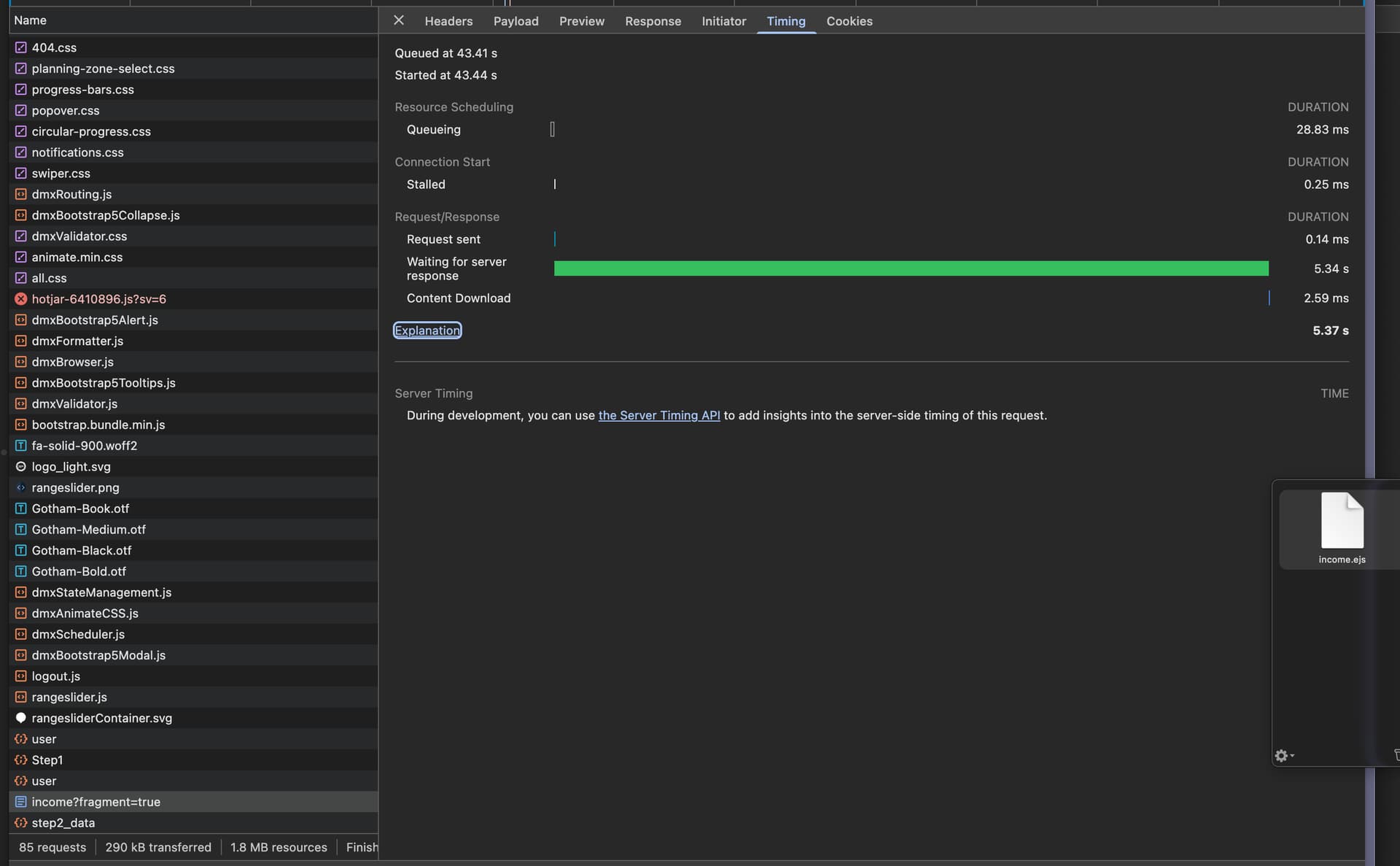Open the gear settings dropdown

click(x=1284, y=756)
